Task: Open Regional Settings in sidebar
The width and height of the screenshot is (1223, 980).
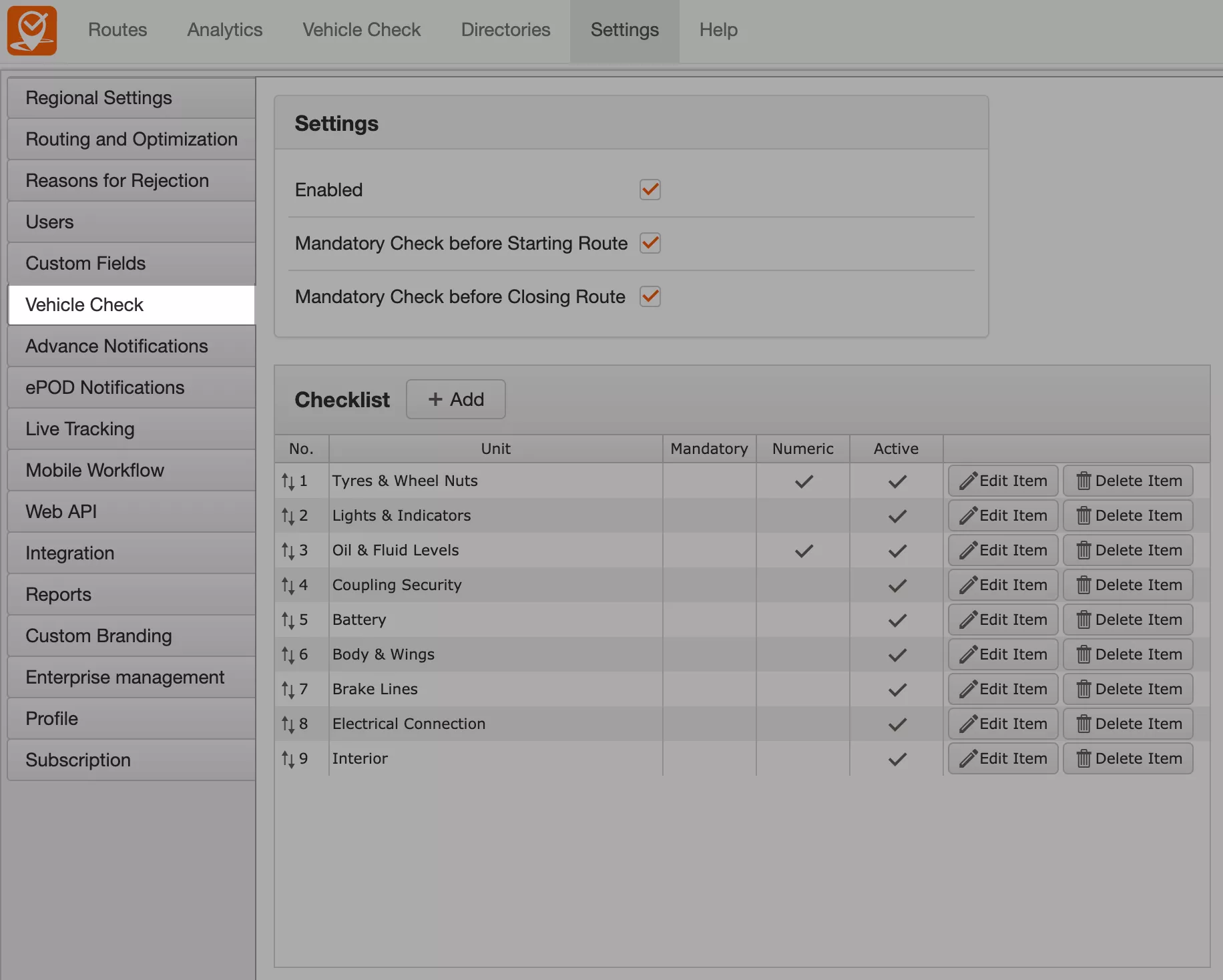Action: [132, 98]
